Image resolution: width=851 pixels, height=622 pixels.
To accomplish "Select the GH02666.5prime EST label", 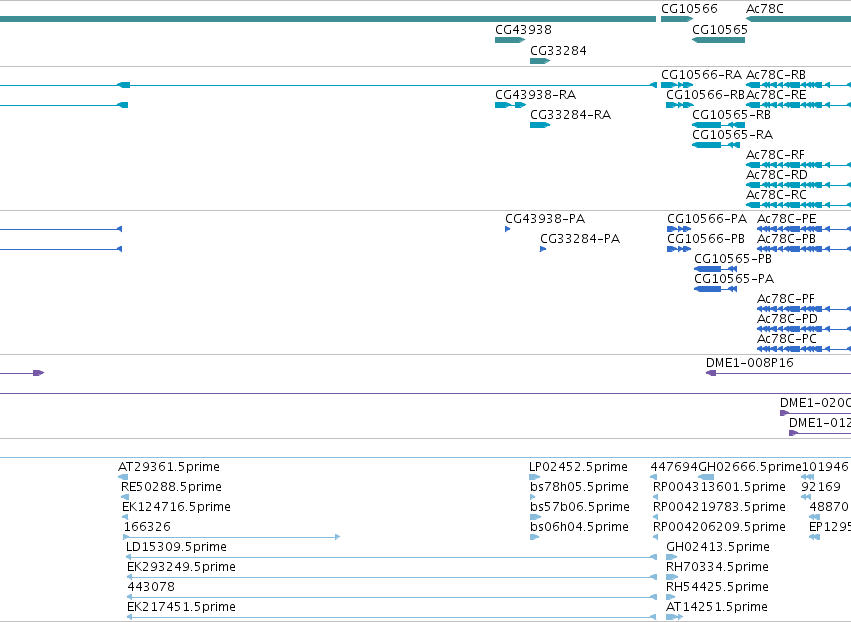I will click(x=750, y=467).
